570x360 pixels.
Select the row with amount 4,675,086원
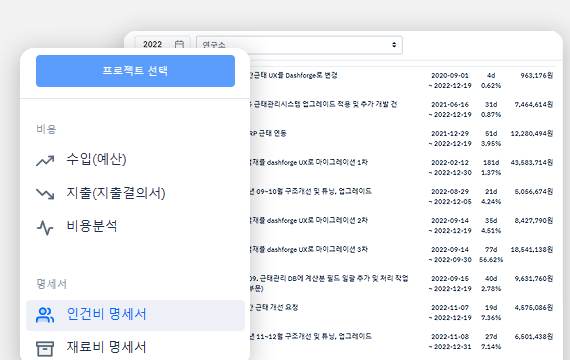tap(402, 313)
